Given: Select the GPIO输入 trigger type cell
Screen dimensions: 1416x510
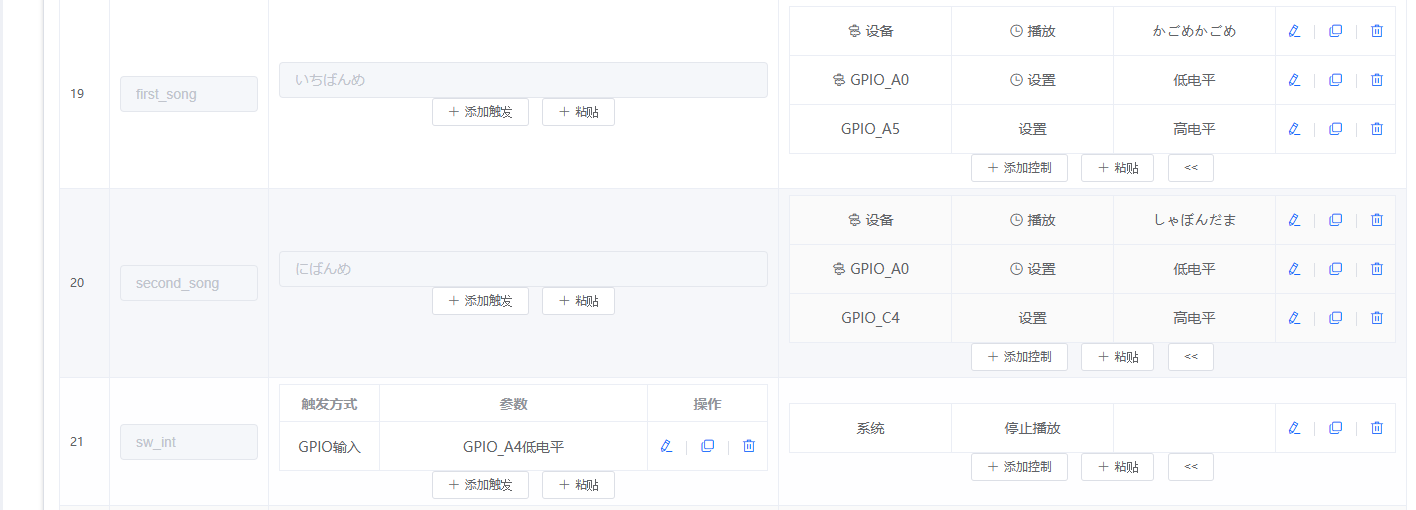Looking at the screenshot, I should coord(329,447).
